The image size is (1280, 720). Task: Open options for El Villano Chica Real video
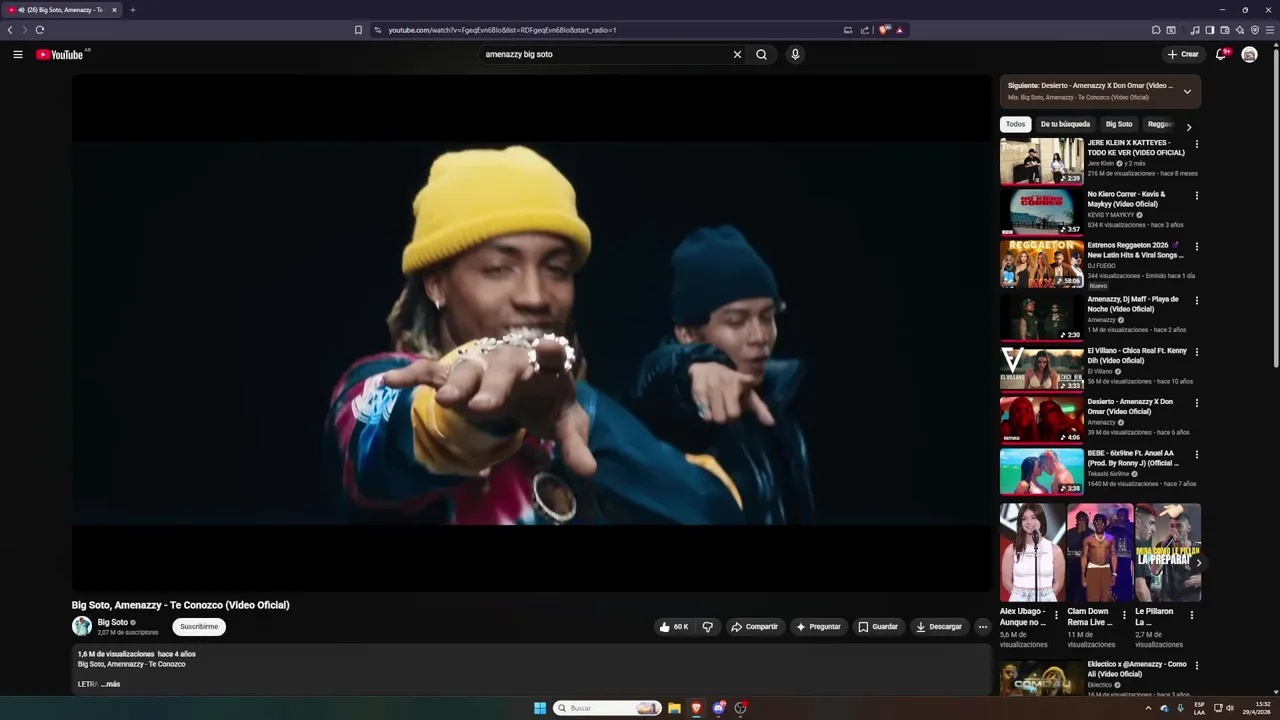[1196, 352]
